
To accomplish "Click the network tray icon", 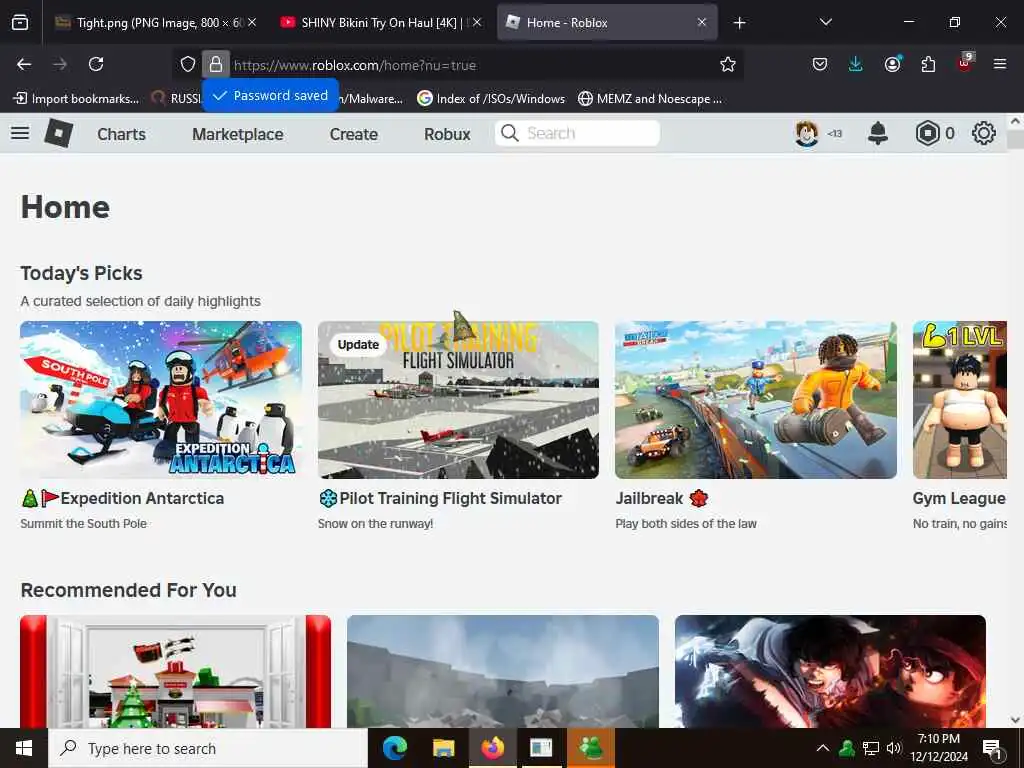I will [x=871, y=748].
